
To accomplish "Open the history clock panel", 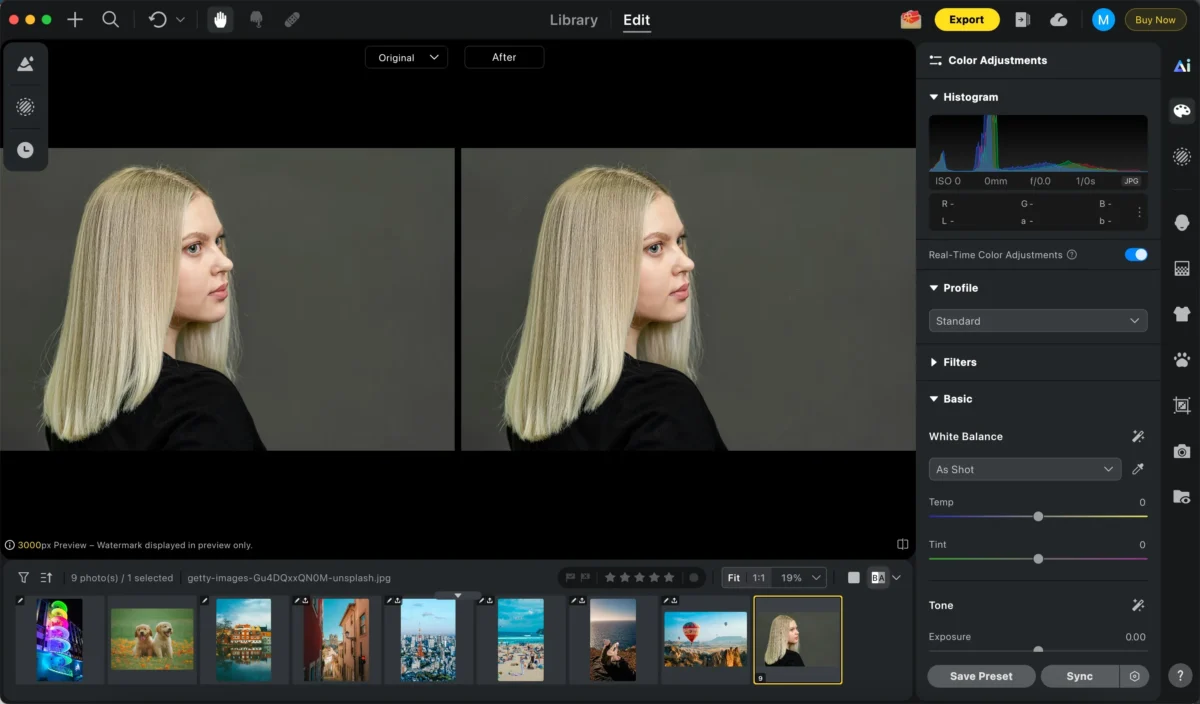I will click(25, 150).
